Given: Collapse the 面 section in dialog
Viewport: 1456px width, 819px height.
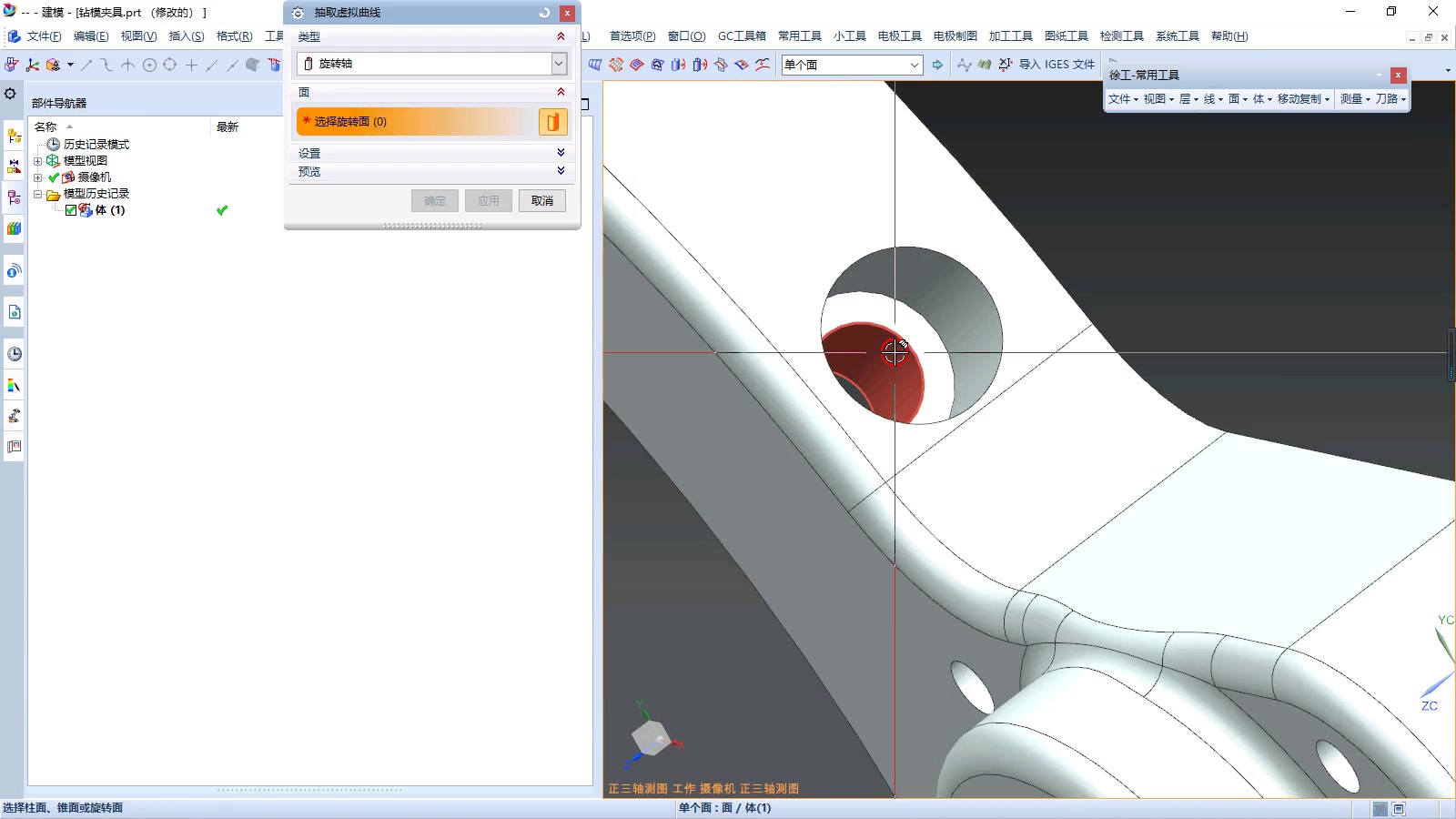Looking at the screenshot, I should (x=561, y=92).
